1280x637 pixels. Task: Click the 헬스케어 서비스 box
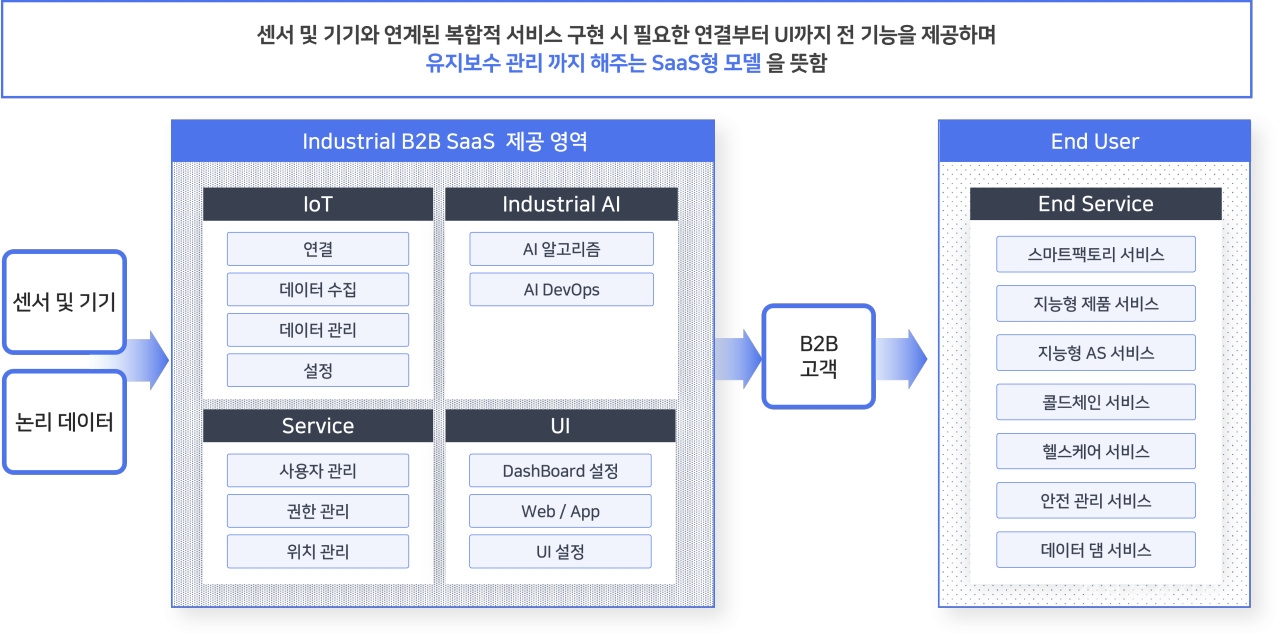(x=1095, y=451)
